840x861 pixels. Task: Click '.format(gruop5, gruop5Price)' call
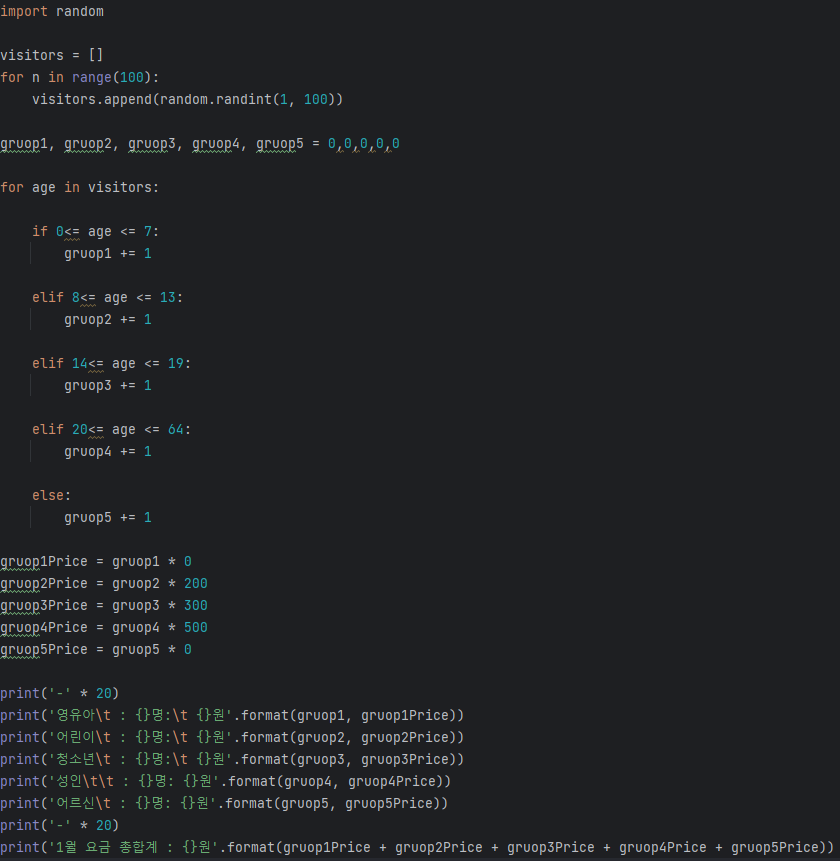click(x=332, y=803)
